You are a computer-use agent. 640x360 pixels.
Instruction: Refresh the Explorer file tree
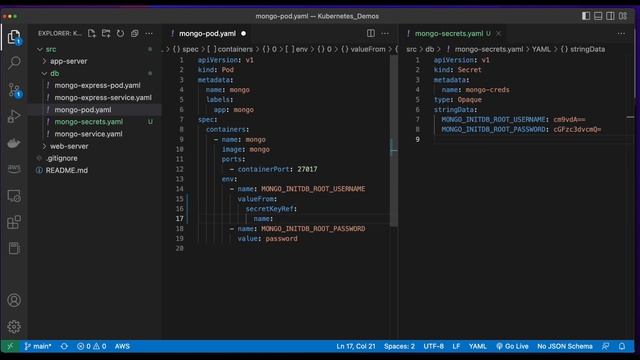click(120, 33)
